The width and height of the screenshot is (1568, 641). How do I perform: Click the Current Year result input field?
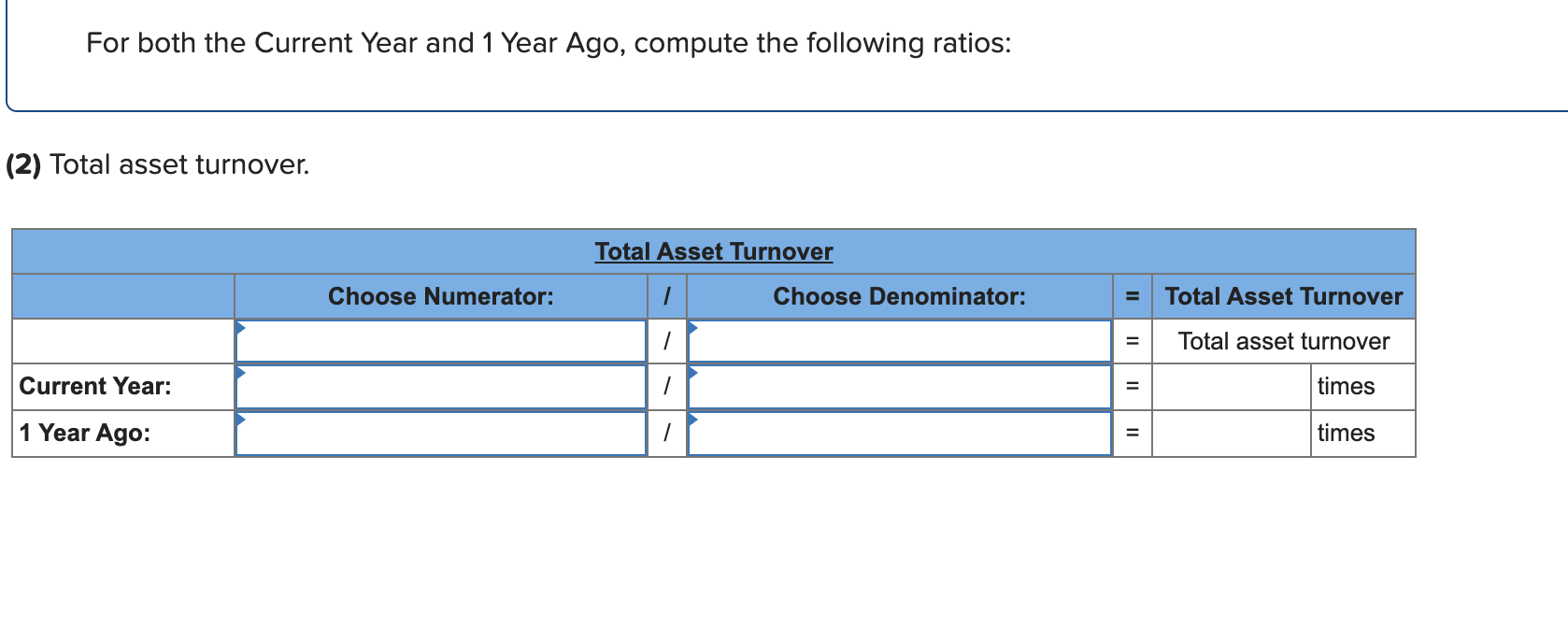tap(1230, 386)
